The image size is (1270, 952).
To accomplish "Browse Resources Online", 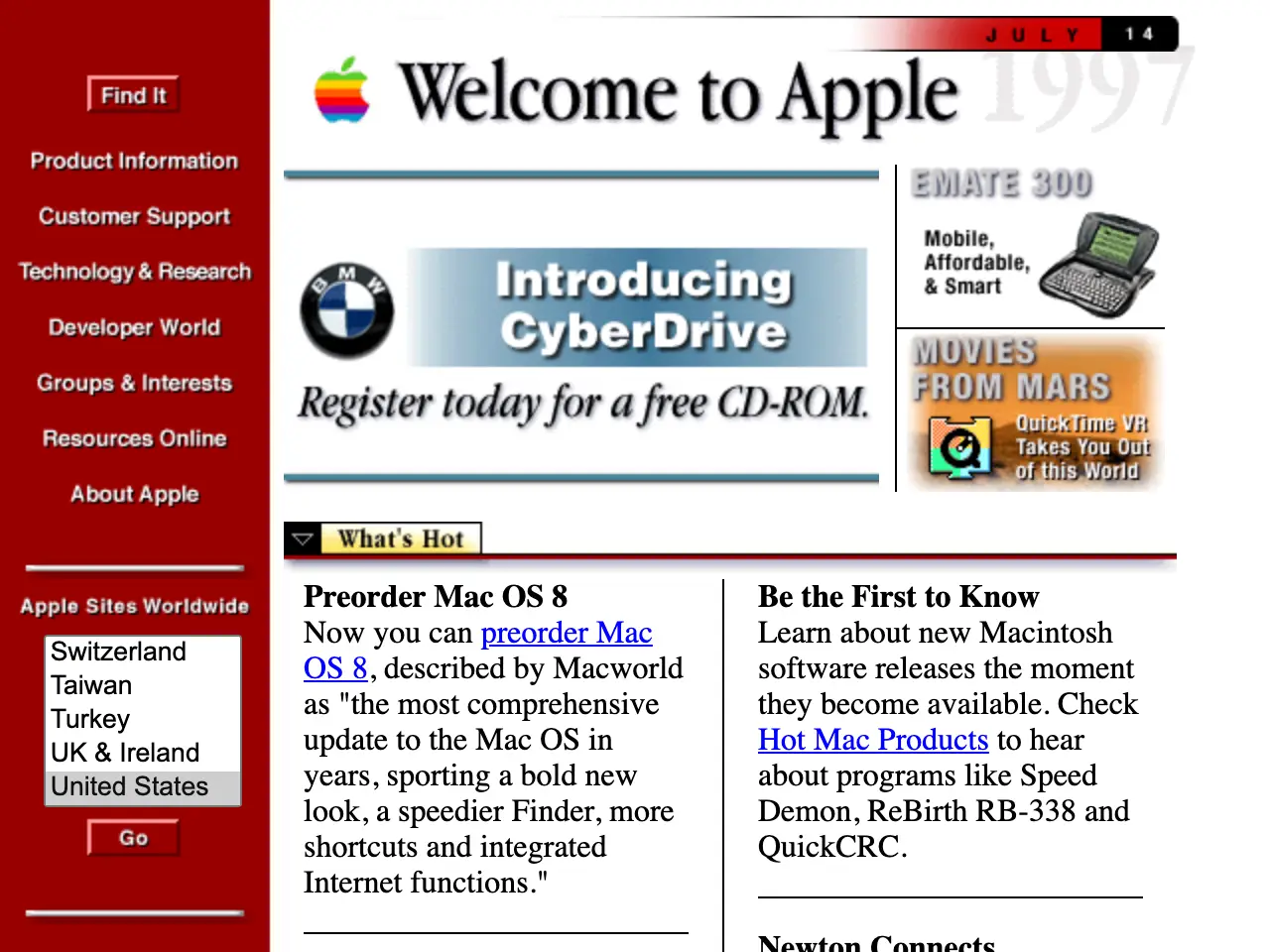I will (134, 438).
